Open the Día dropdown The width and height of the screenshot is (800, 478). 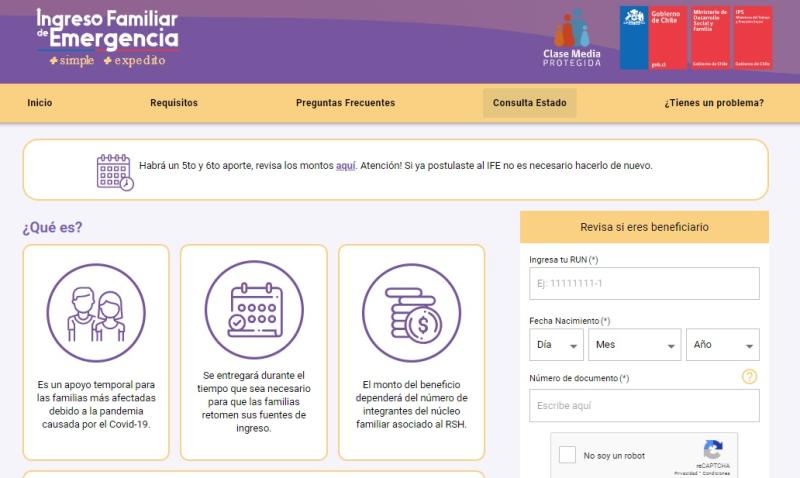point(558,344)
